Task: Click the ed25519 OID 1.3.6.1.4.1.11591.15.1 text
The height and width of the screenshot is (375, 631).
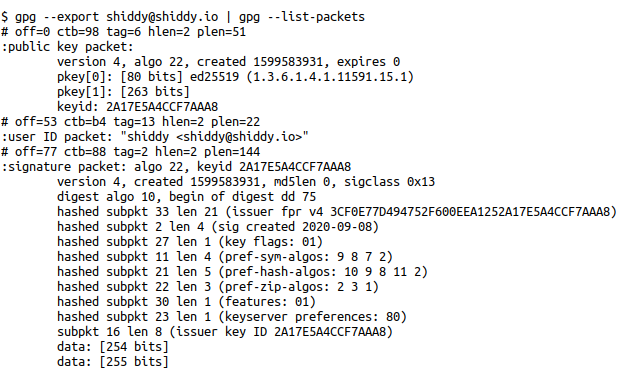Action: 330,77
